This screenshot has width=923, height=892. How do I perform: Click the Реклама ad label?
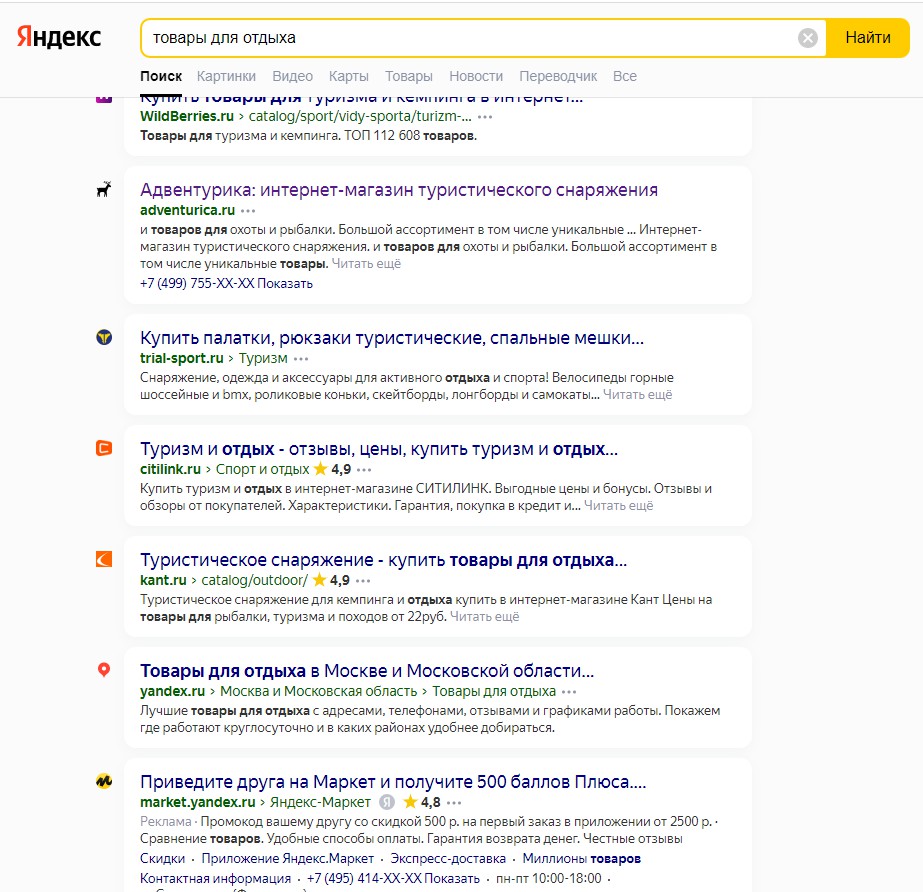(165, 821)
